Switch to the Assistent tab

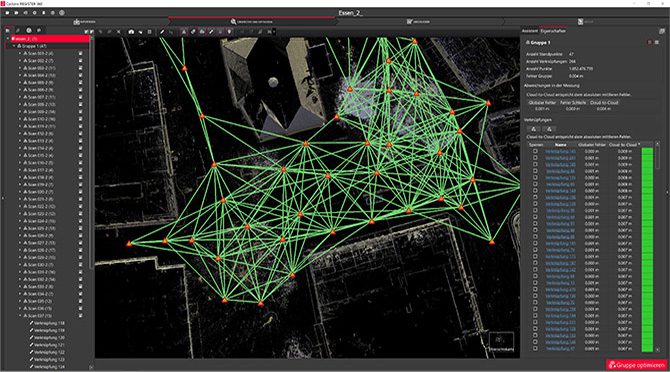tap(530, 31)
